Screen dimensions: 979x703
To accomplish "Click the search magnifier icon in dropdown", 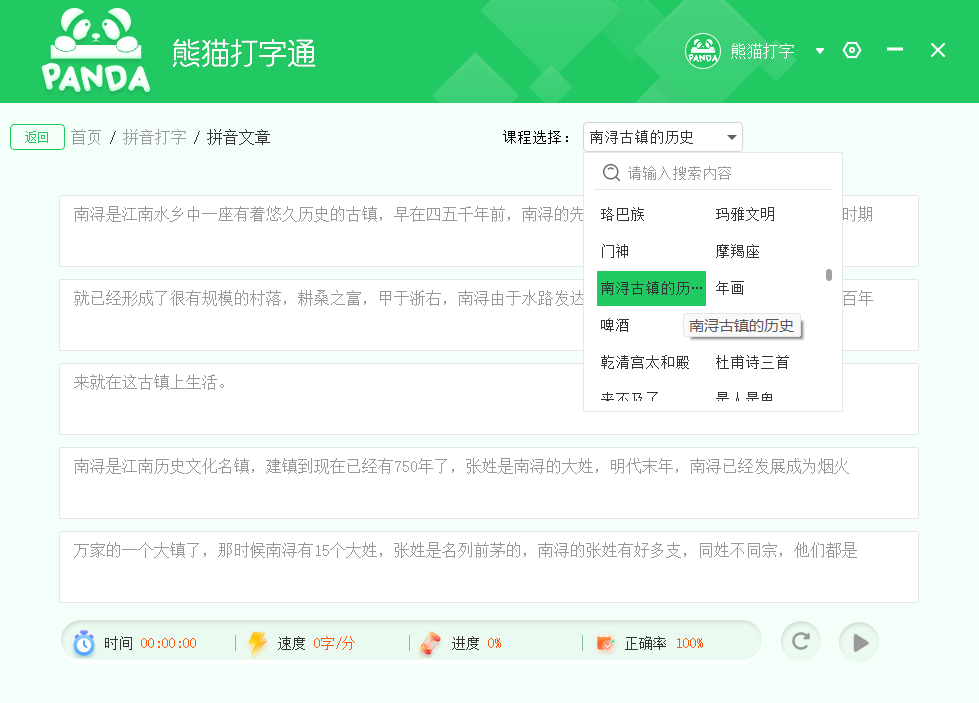I will pos(611,173).
